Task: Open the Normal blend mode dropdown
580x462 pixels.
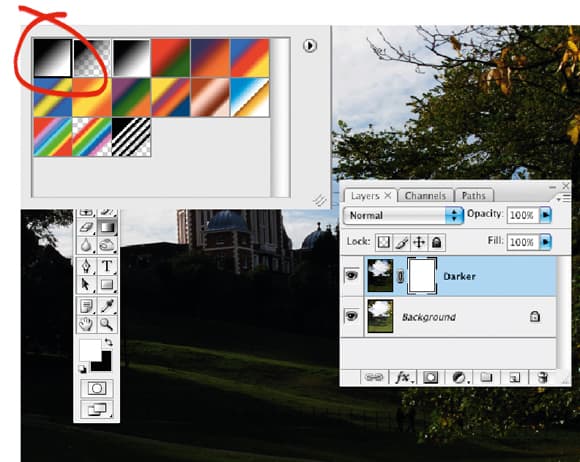Action: (404, 215)
